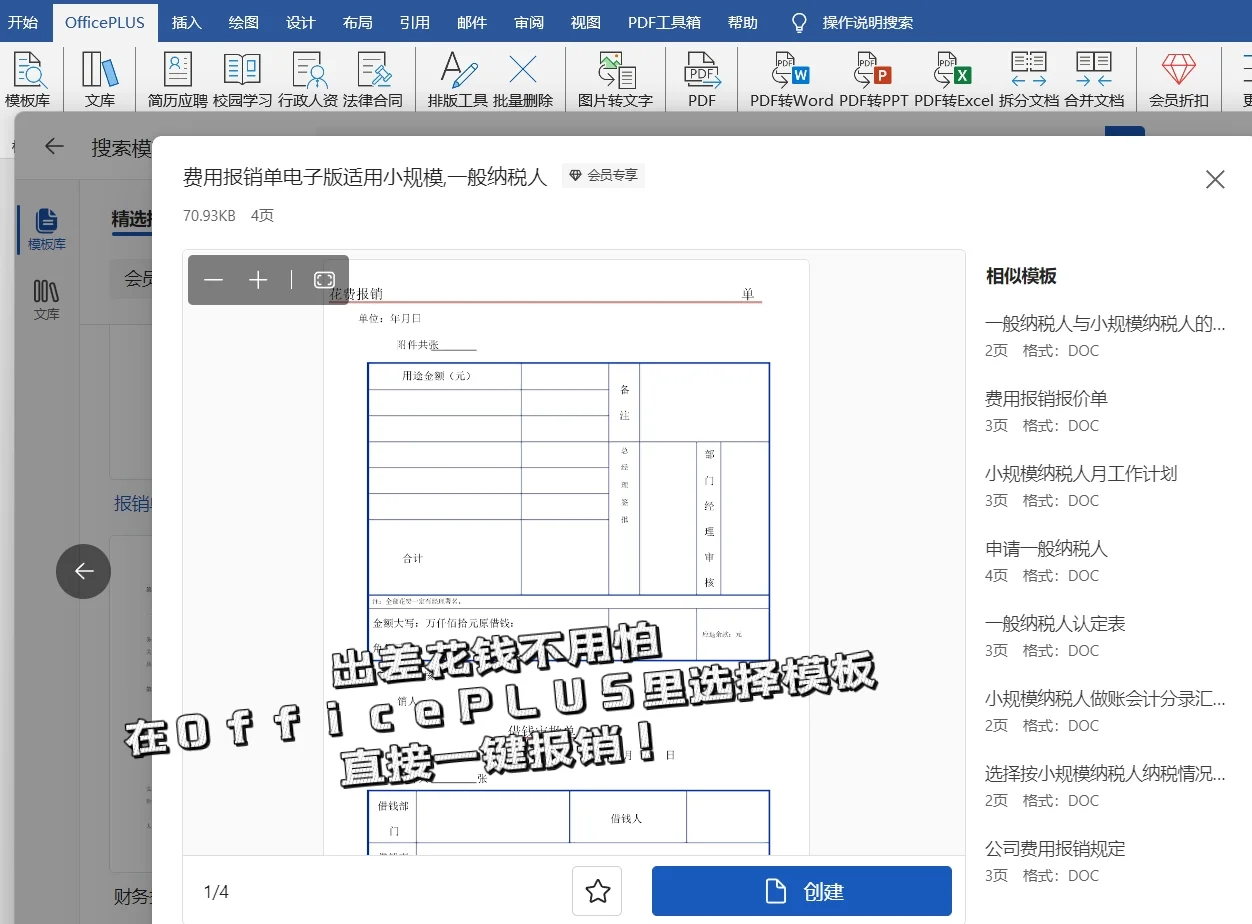Switch to the 布局 ribbon tab
This screenshot has width=1252, height=924.
(x=357, y=22)
